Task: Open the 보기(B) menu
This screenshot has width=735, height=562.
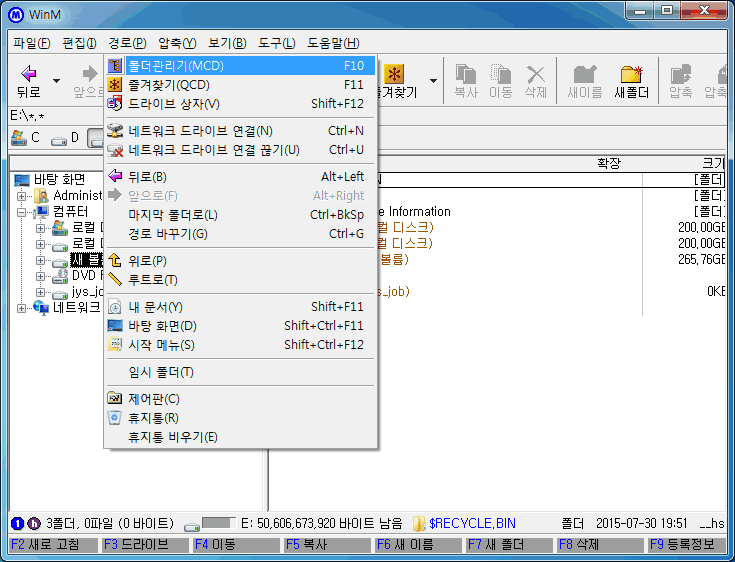Action: click(227, 43)
